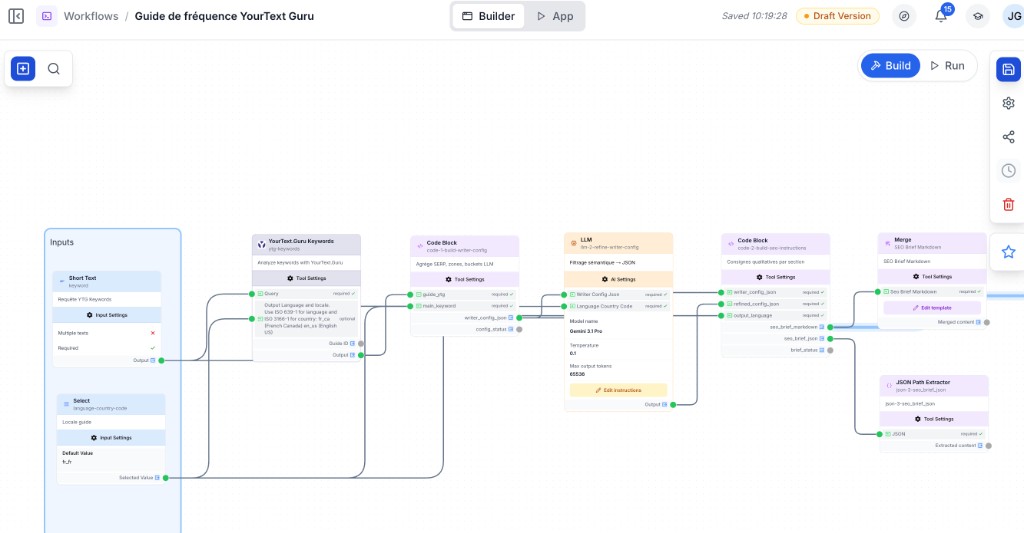
Task: Click the grey brief_status output port
Action: tap(830, 350)
